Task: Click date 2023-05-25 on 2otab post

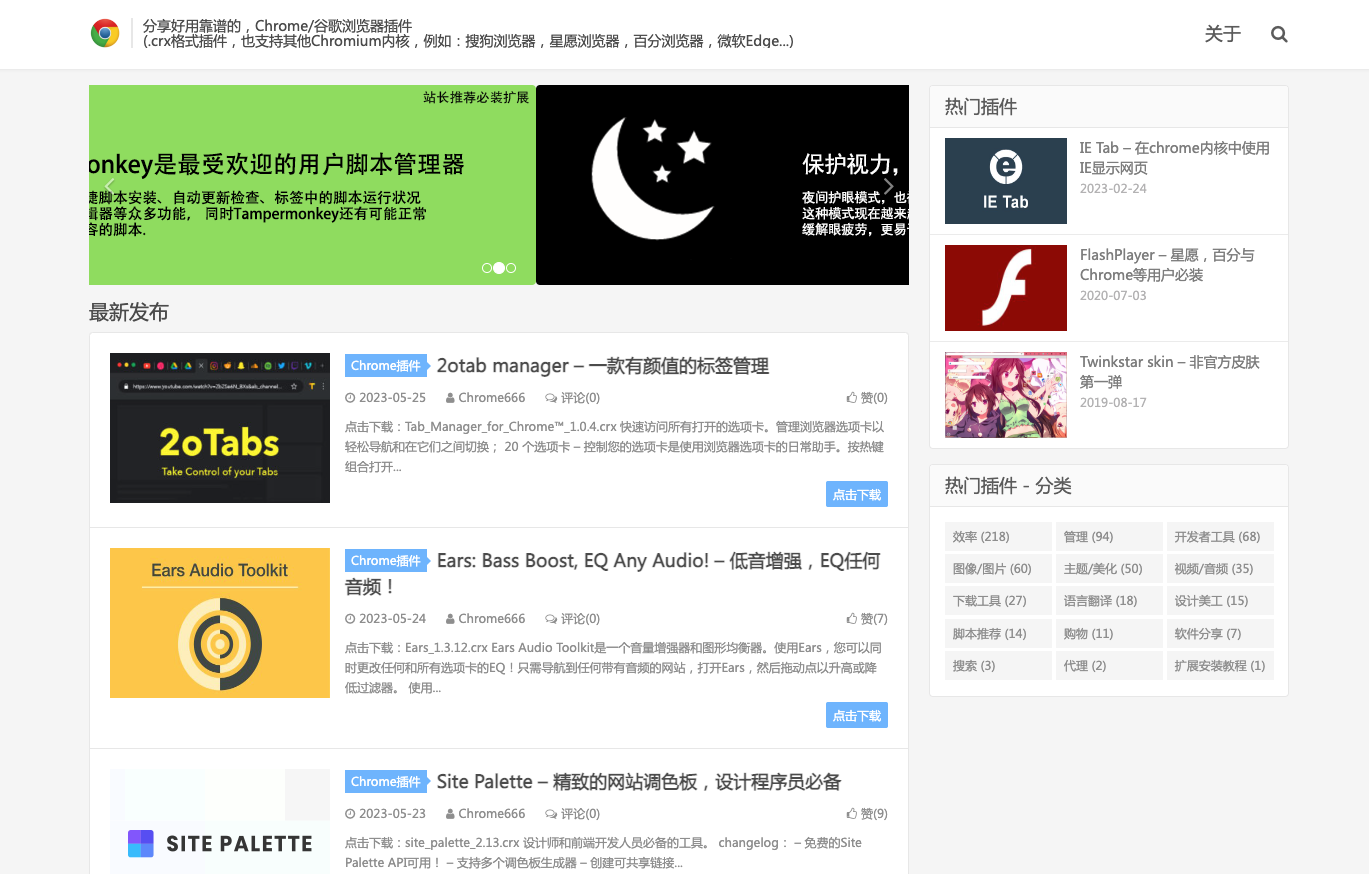Action: 386,397
